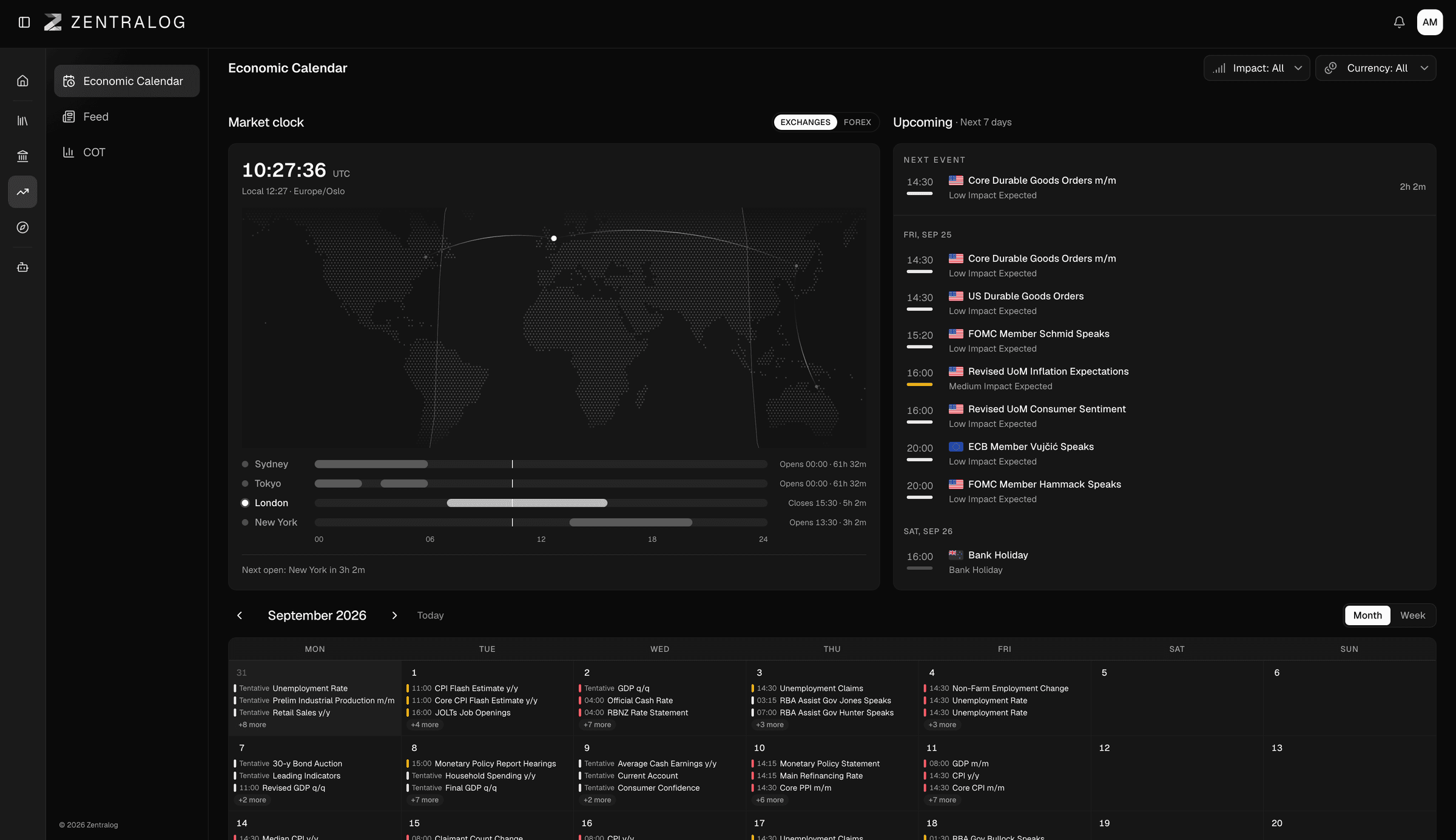Go to home icon in sidebar

[22, 81]
